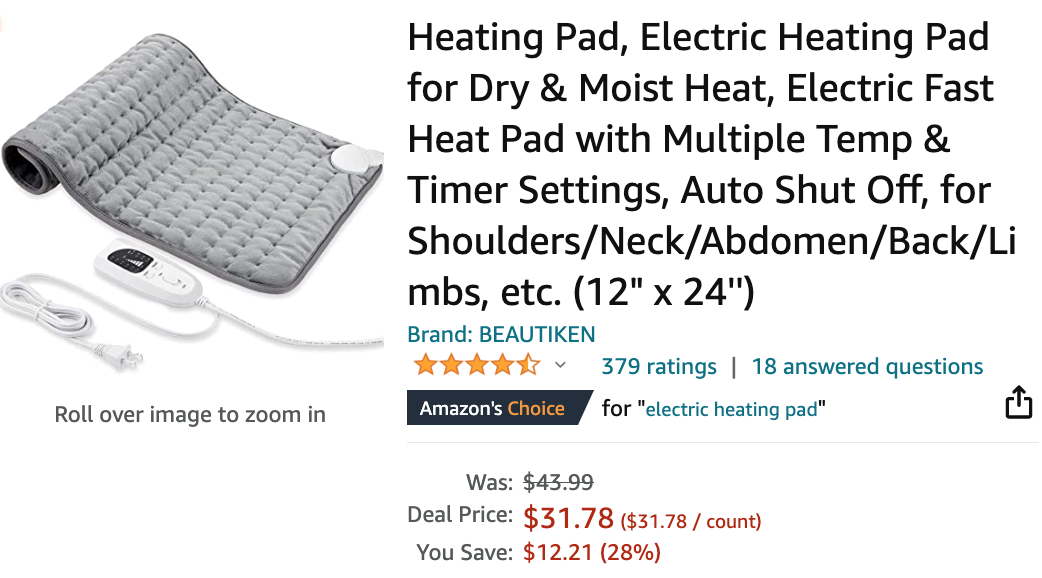Click the orange star rating icons

tap(476, 365)
